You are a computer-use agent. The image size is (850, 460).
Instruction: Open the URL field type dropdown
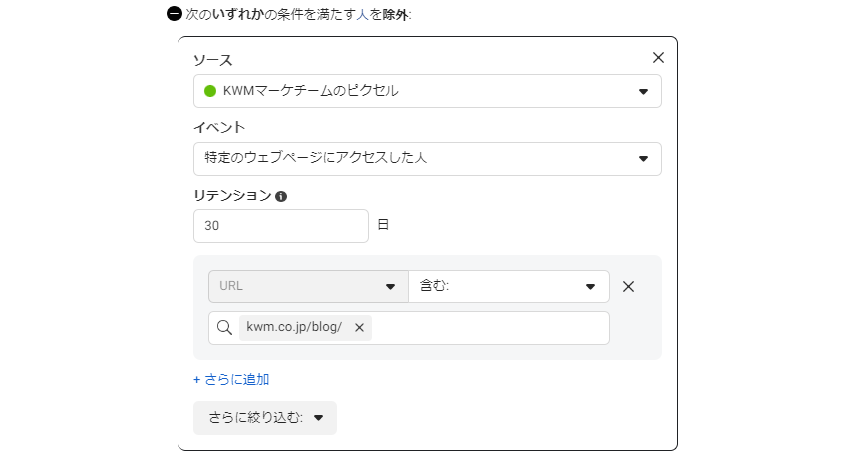pyautogui.click(x=308, y=287)
